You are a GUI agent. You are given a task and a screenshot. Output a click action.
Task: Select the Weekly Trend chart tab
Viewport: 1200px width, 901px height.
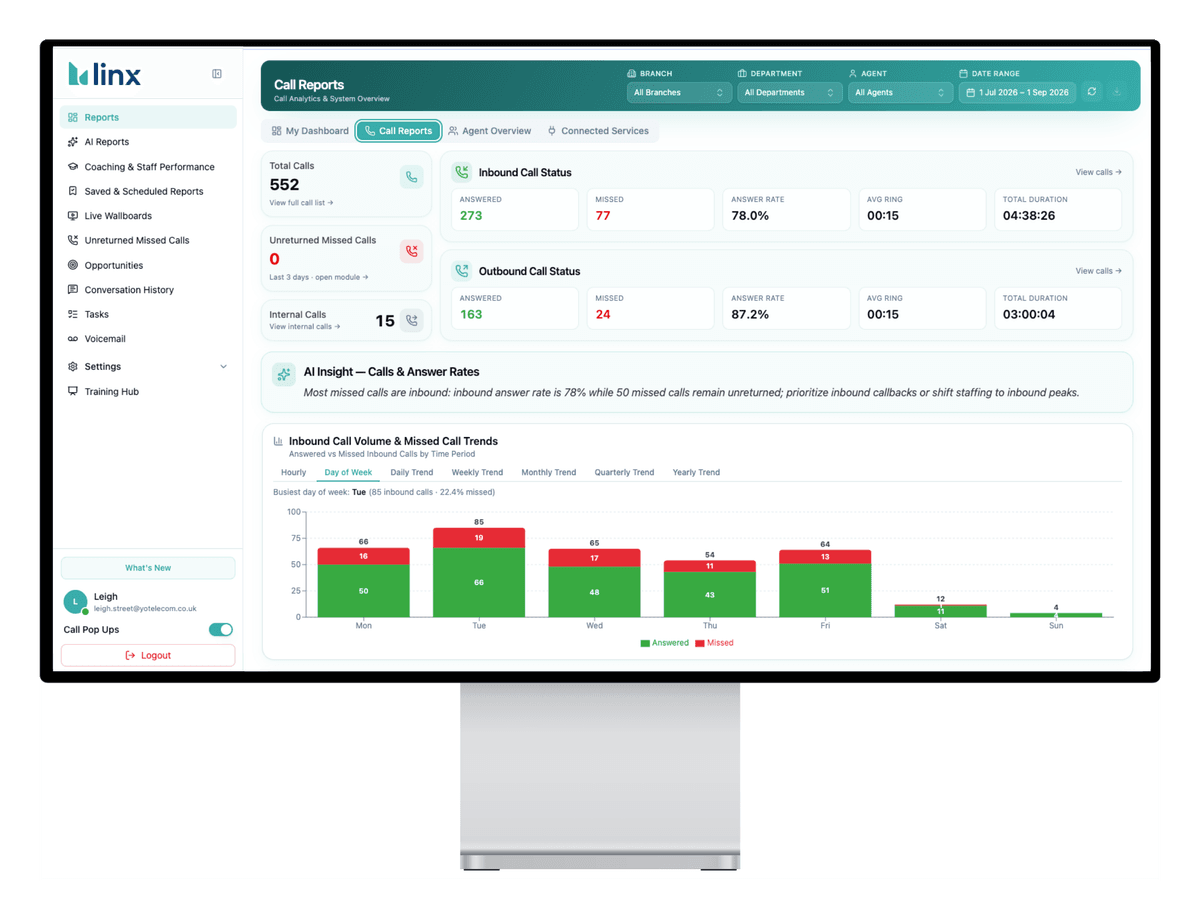[477, 472]
